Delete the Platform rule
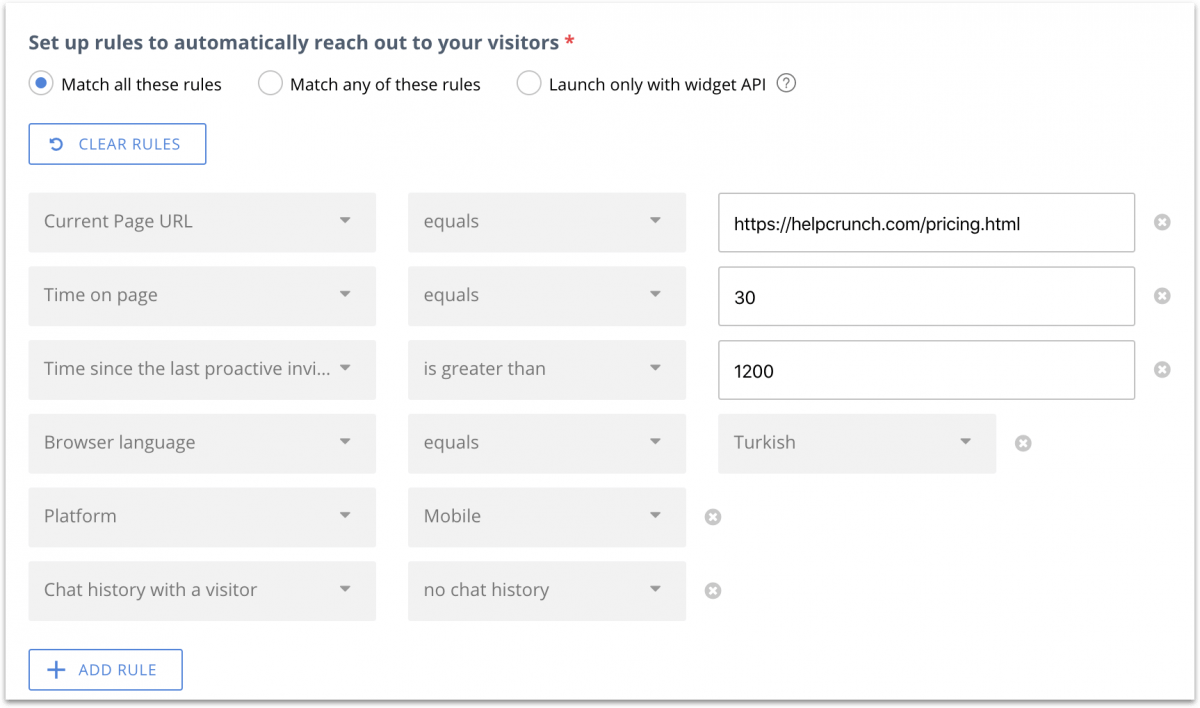Screen dimensions: 1200x708 click(712, 517)
